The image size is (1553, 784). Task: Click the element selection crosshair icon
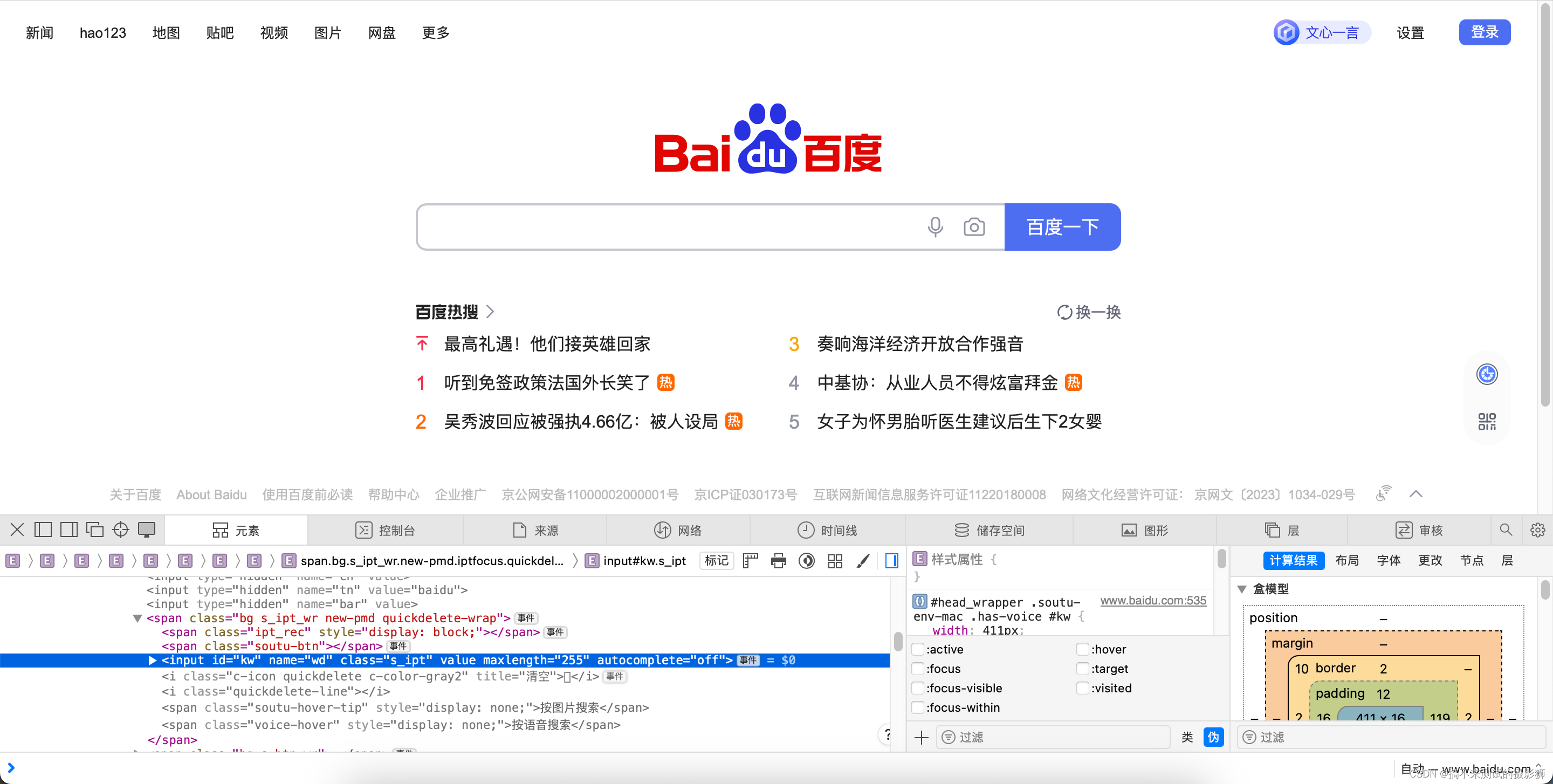point(121,529)
